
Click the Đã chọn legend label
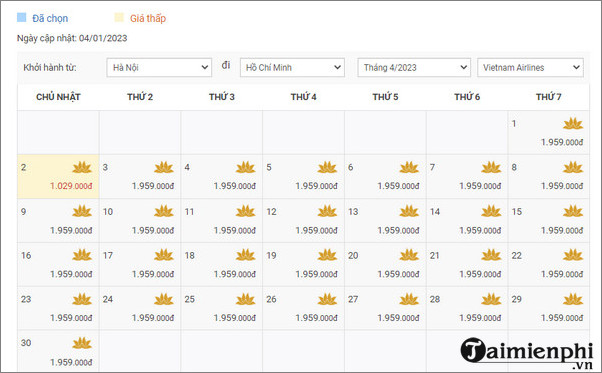(50, 18)
